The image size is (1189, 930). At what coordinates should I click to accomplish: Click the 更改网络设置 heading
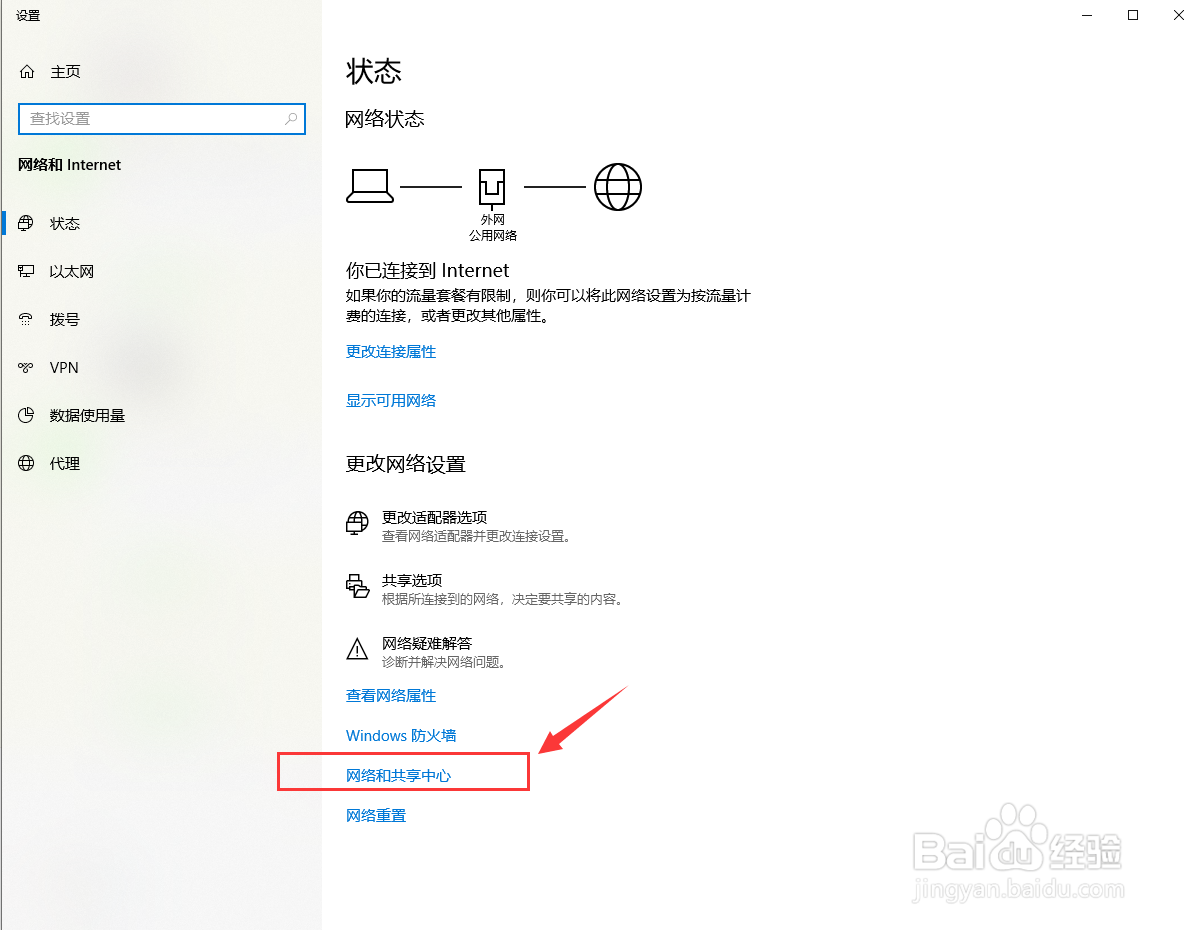tap(406, 463)
